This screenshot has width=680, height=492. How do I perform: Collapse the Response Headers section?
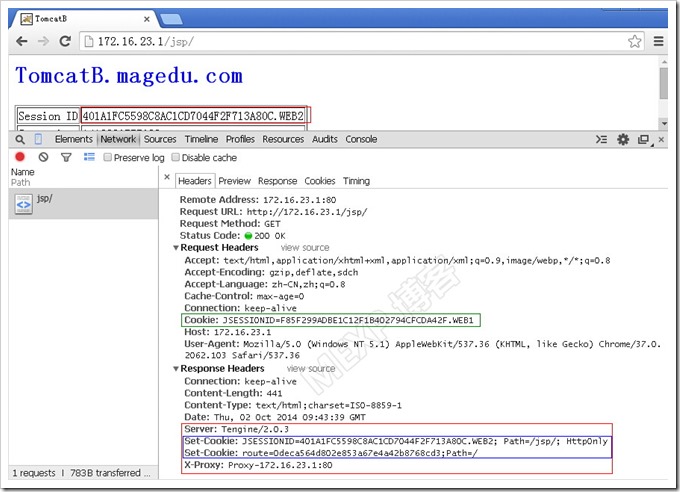(x=176, y=369)
